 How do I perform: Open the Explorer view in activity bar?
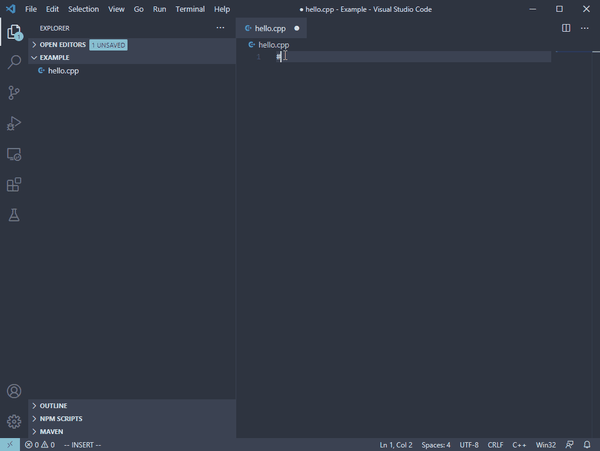pyautogui.click(x=14, y=32)
